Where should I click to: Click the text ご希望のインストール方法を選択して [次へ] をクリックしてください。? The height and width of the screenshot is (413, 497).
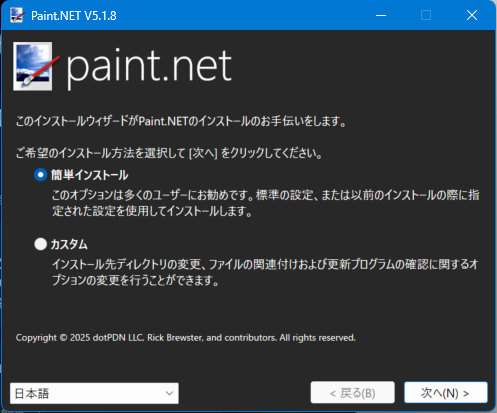[x=169, y=153]
